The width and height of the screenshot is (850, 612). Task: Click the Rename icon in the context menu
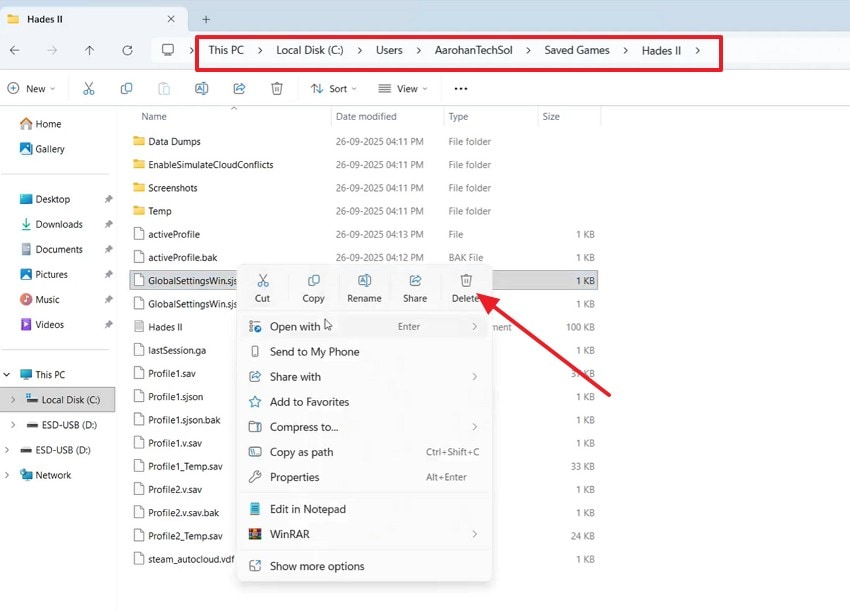coord(364,283)
